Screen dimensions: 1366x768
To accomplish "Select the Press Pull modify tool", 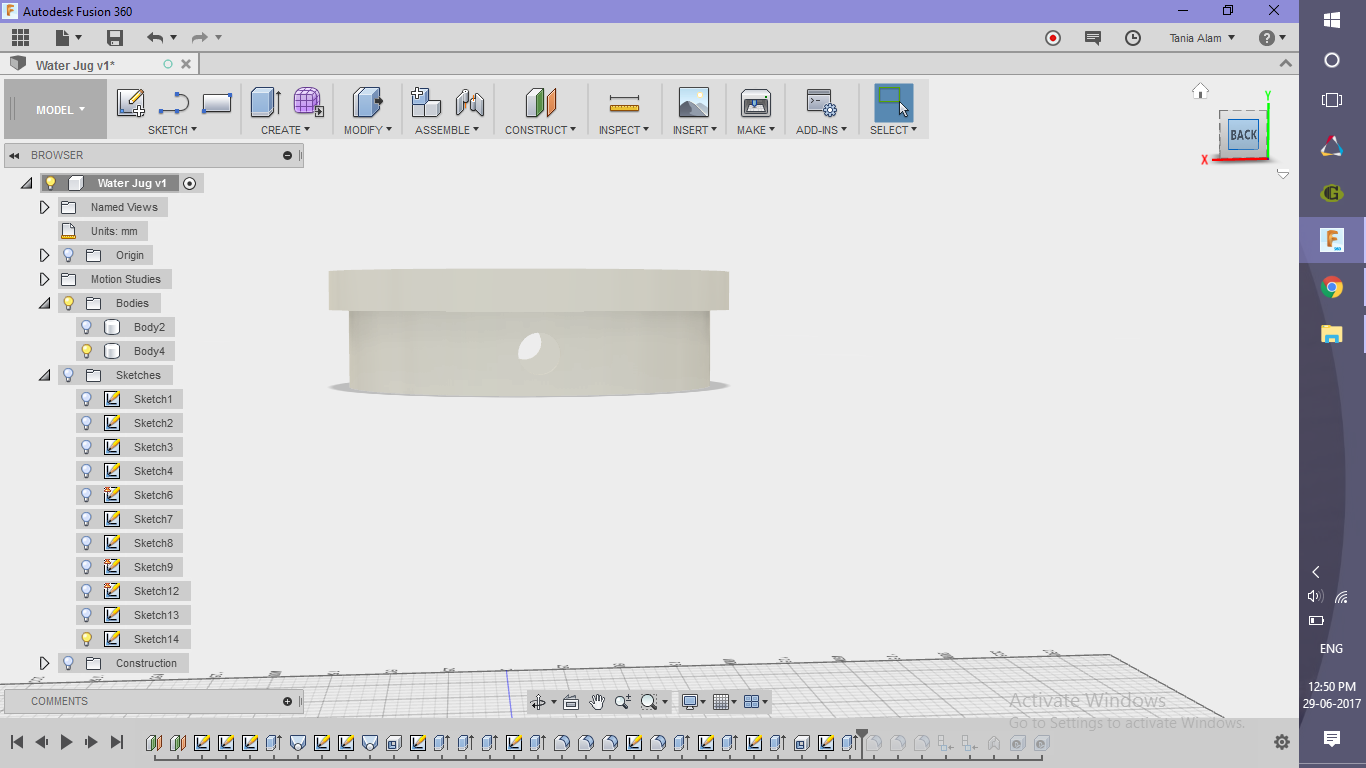I will pos(368,103).
